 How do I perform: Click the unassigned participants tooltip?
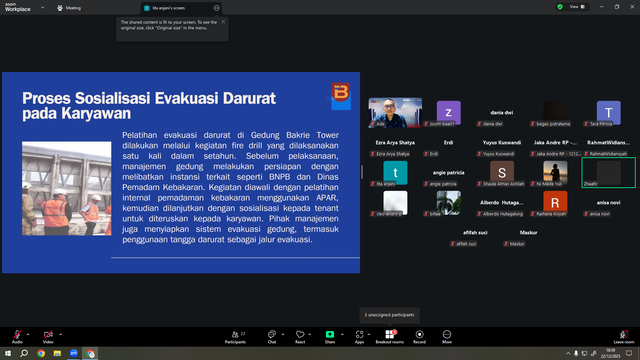(x=389, y=315)
